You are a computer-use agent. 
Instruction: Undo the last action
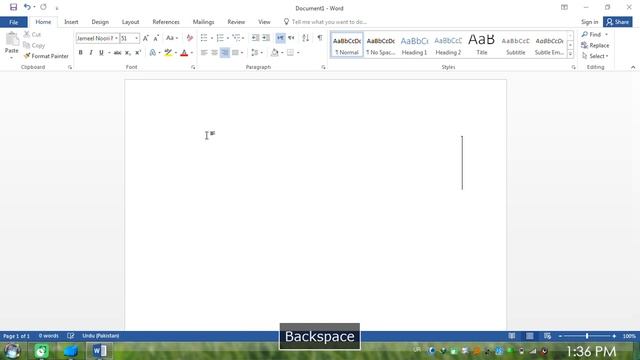27,7
